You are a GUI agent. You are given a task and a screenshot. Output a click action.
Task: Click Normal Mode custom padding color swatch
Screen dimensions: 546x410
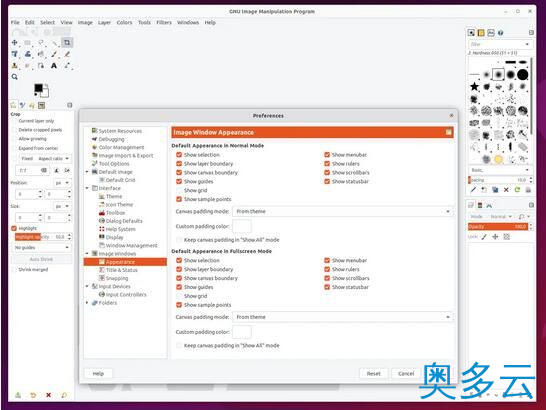point(242,226)
